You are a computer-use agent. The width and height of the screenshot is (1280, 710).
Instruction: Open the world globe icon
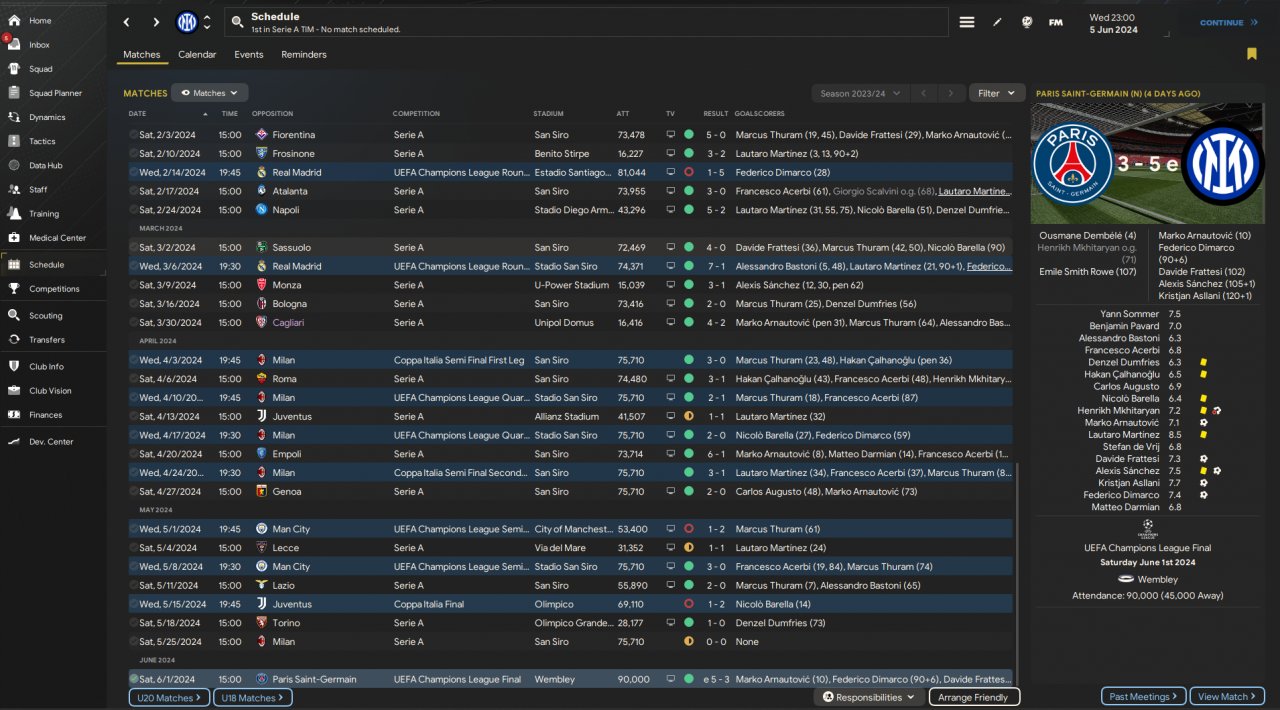point(1026,22)
